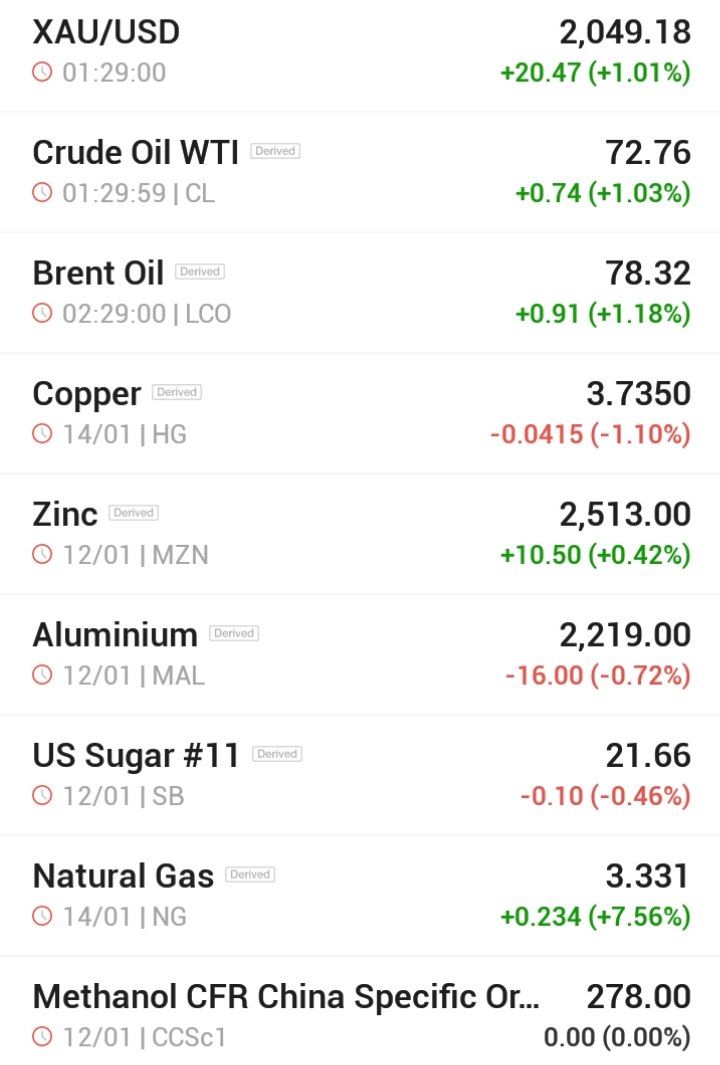
Task: Click the Derived badge beside Crude Oil WTI
Action: (275, 151)
